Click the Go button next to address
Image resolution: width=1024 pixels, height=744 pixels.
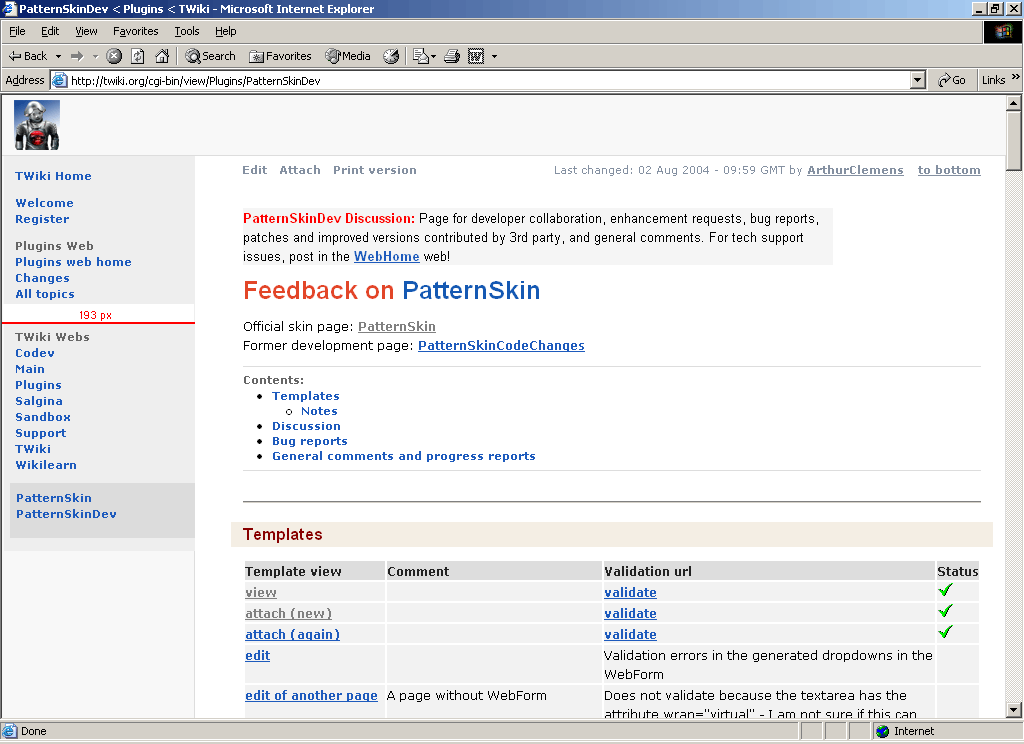951,80
